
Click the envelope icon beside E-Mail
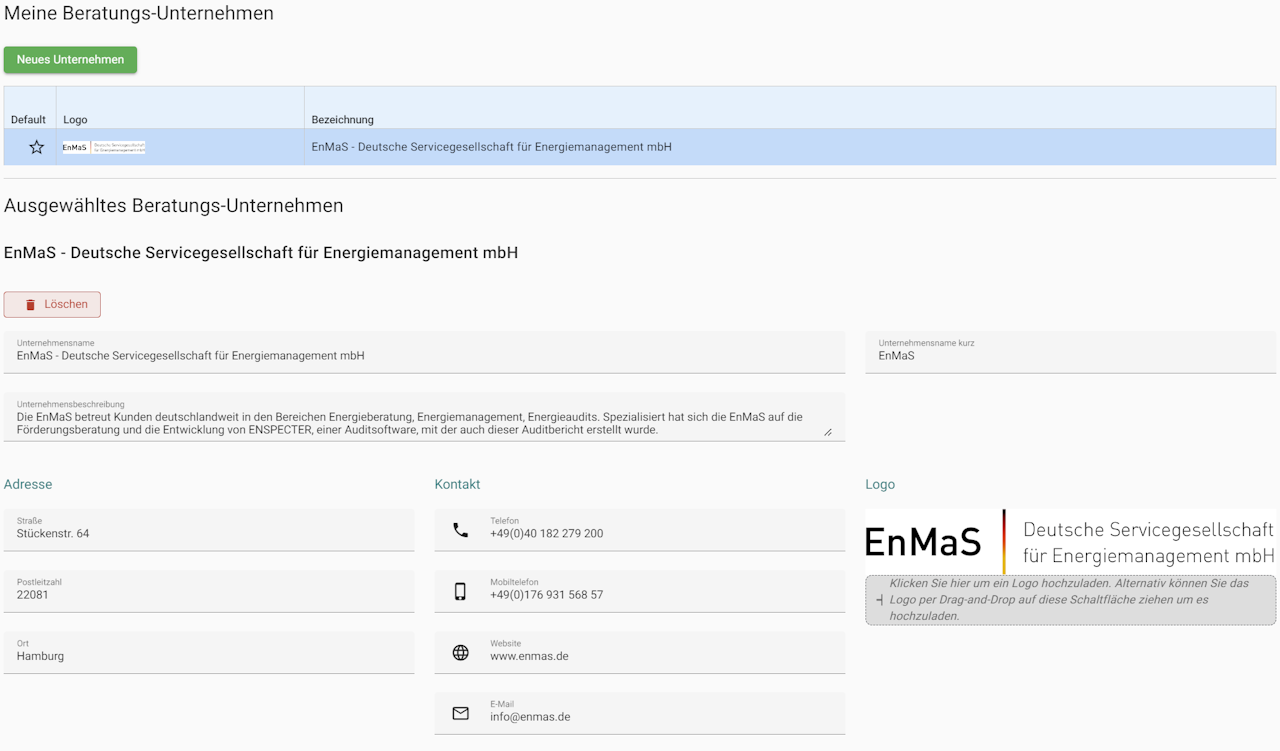pyautogui.click(x=460, y=713)
